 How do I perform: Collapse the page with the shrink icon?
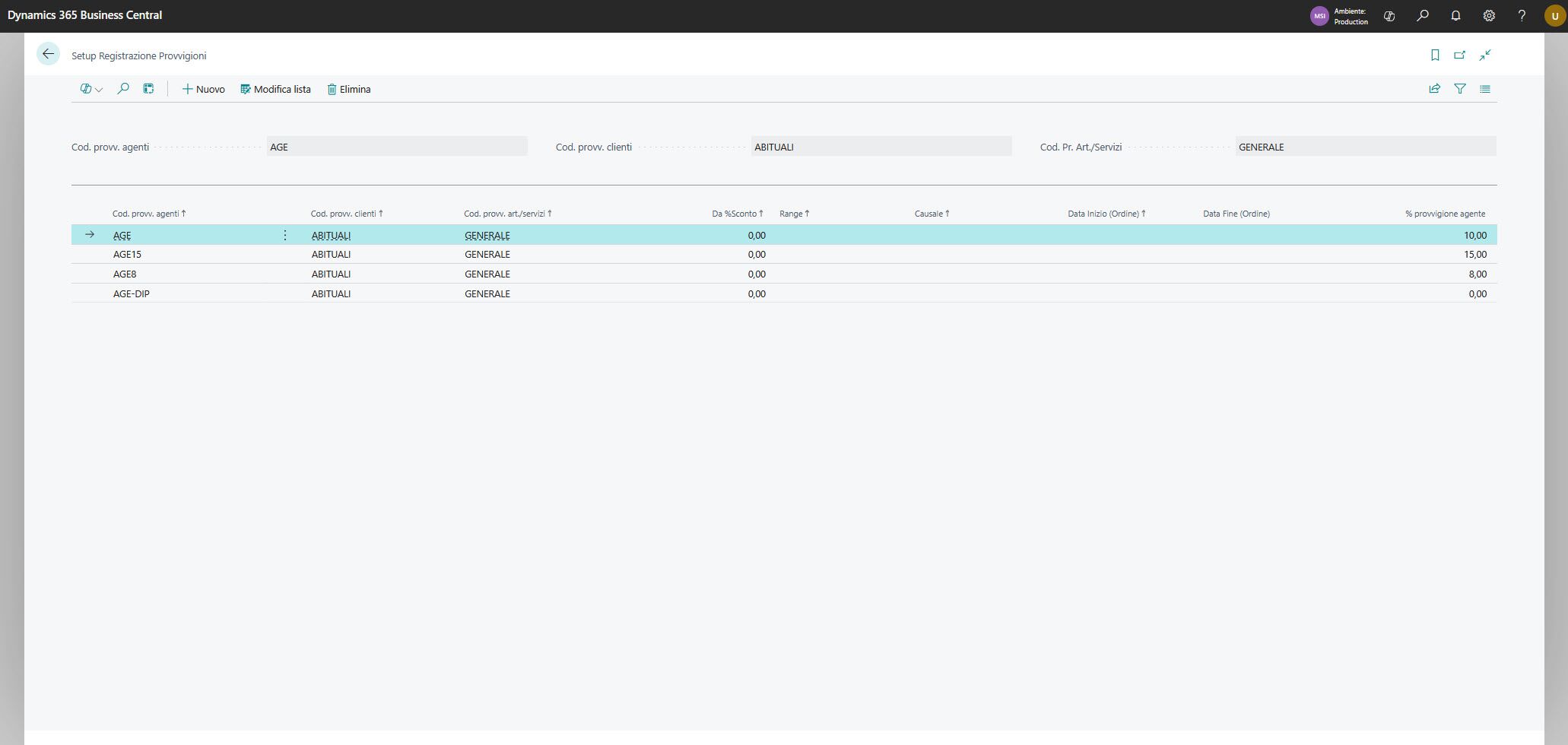[x=1485, y=55]
